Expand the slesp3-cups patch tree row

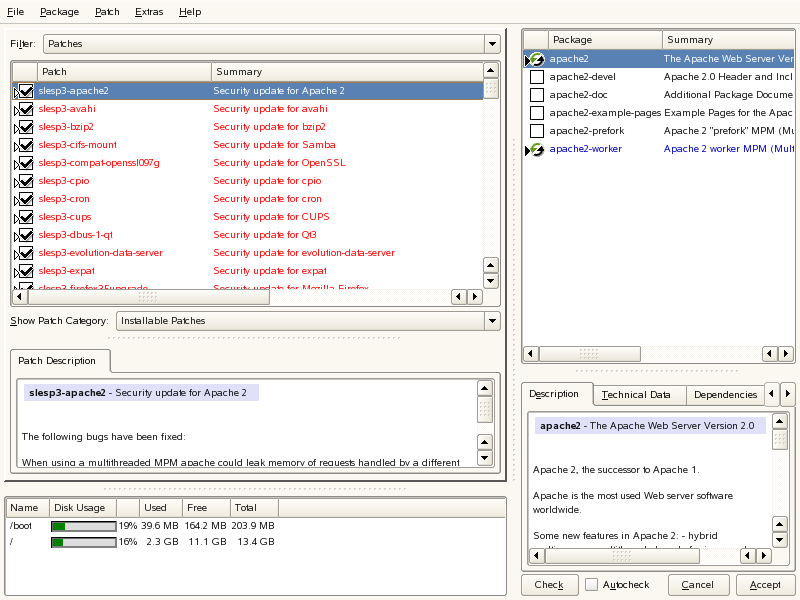coord(16,217)
